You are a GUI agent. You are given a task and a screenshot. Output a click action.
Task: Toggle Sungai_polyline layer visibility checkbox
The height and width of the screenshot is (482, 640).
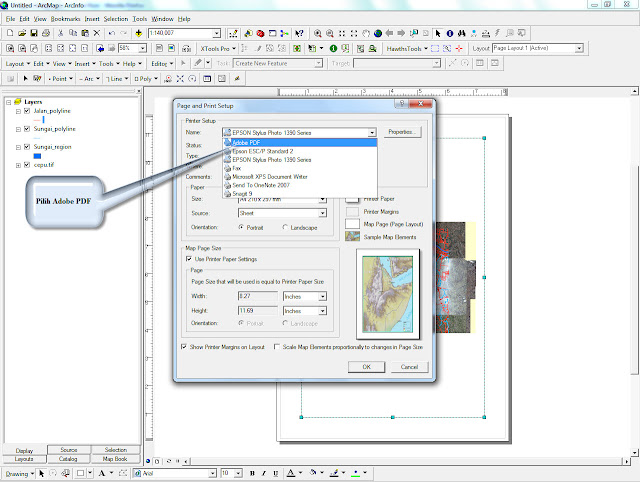pyautogui.click(x=27, y=129)
